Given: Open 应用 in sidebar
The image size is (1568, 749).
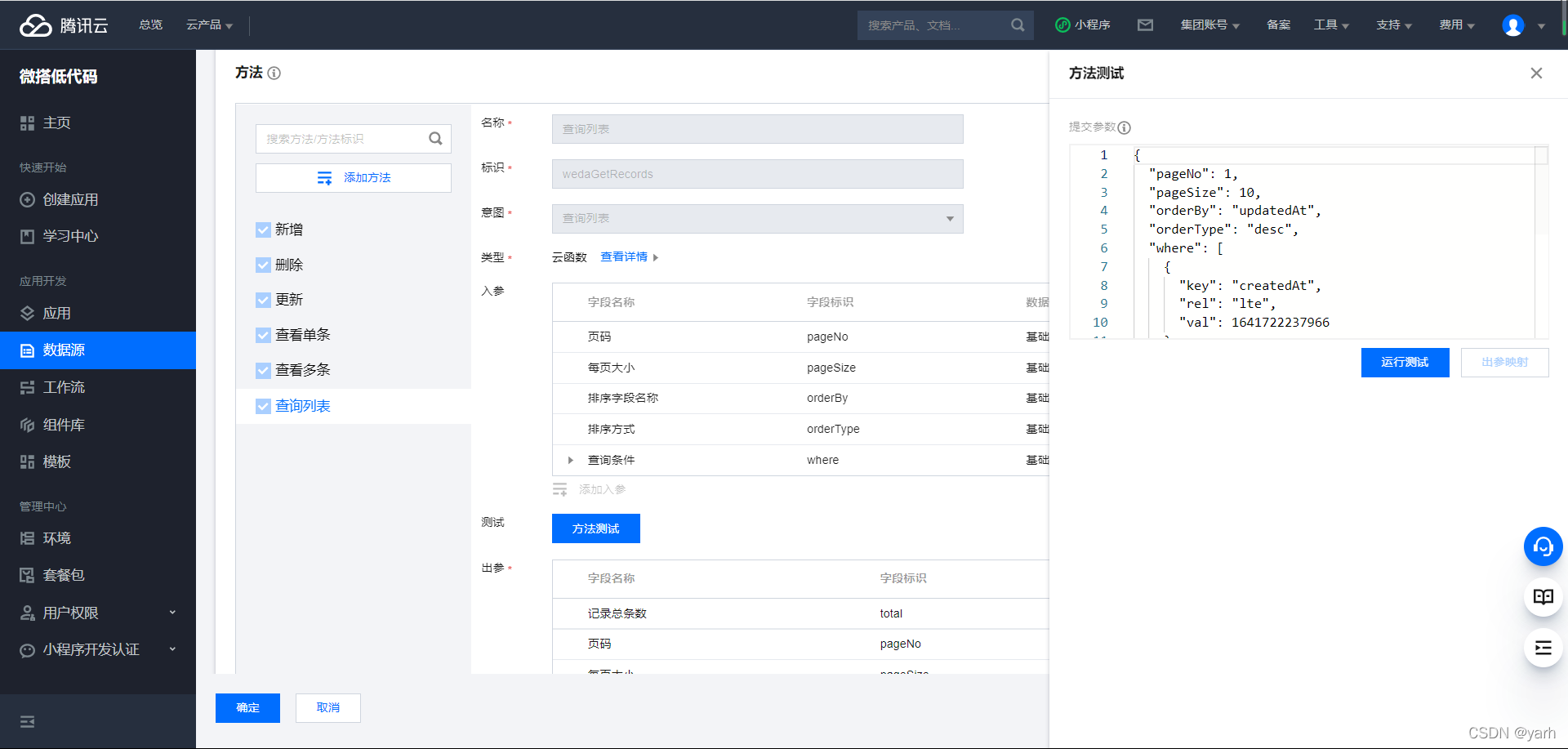Looking at the screenshot, I should click(x=98, y=314).
